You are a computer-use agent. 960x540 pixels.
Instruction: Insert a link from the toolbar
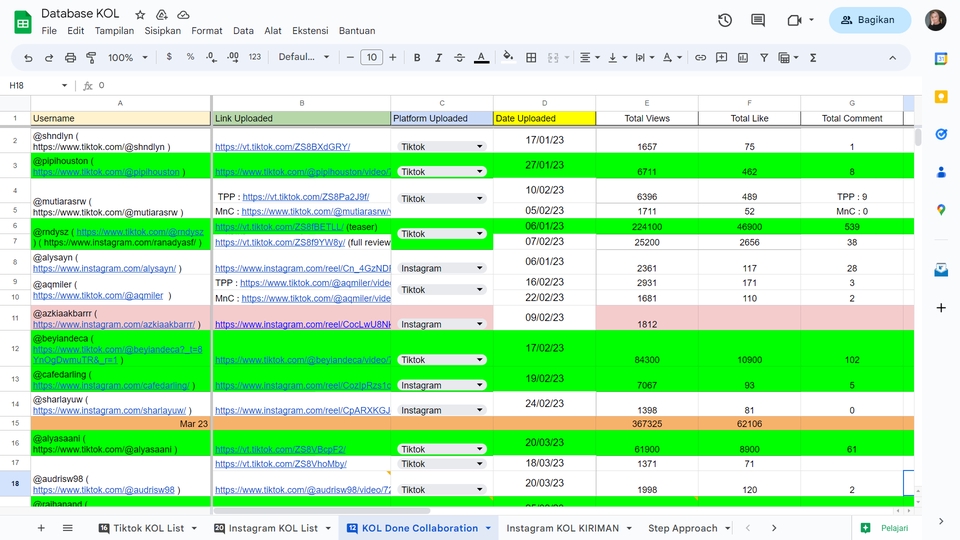point(700,58)
